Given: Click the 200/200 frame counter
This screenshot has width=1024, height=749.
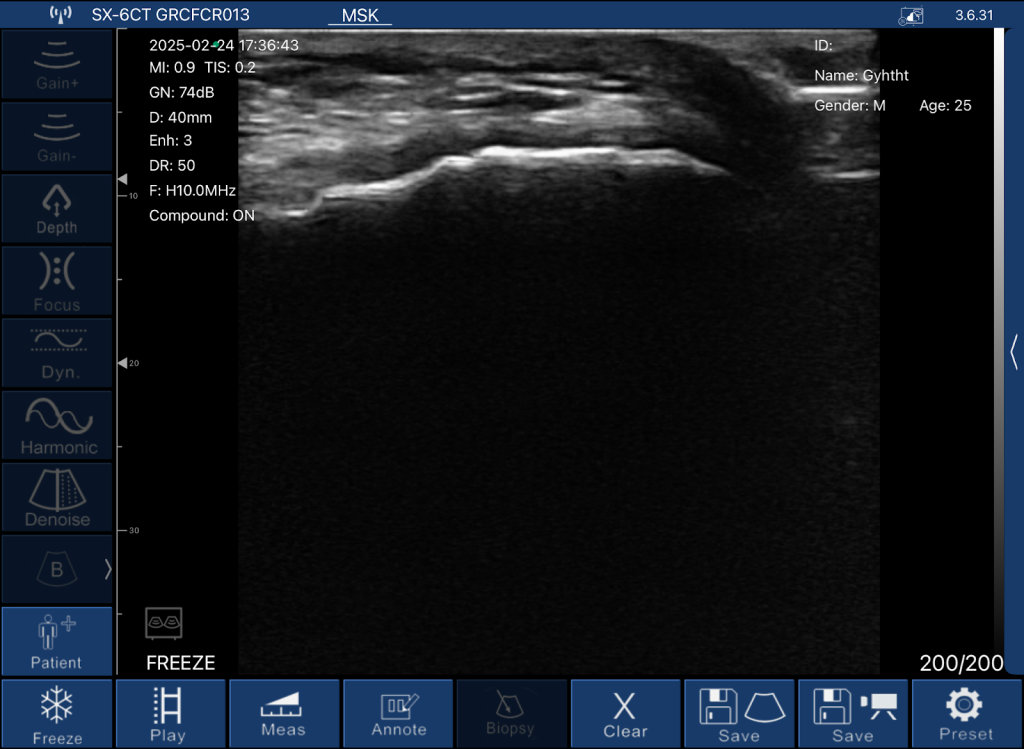Looking at the screenshot, I should click(x=961, y=663).
